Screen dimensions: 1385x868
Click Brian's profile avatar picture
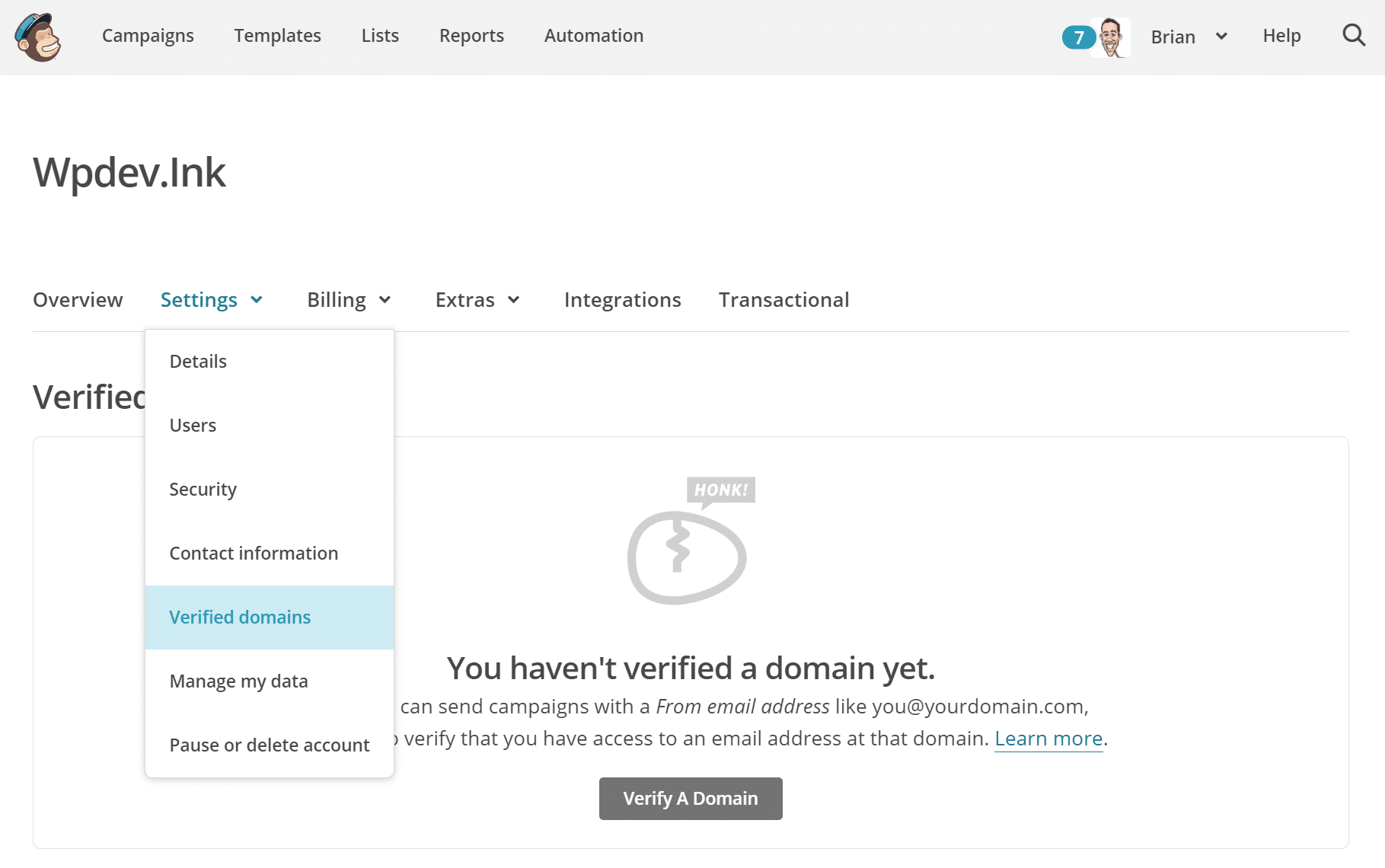click(1111, 37)
